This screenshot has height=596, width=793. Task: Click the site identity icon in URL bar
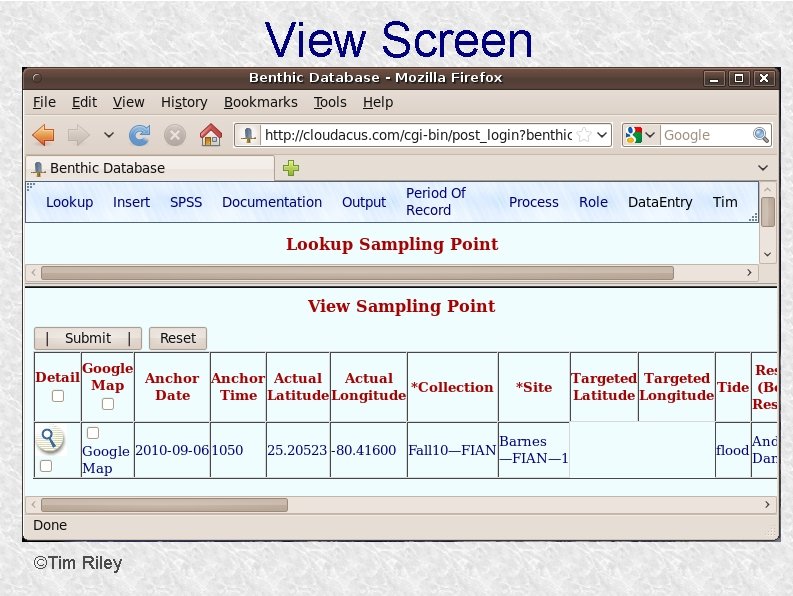[x=248, y=135]
